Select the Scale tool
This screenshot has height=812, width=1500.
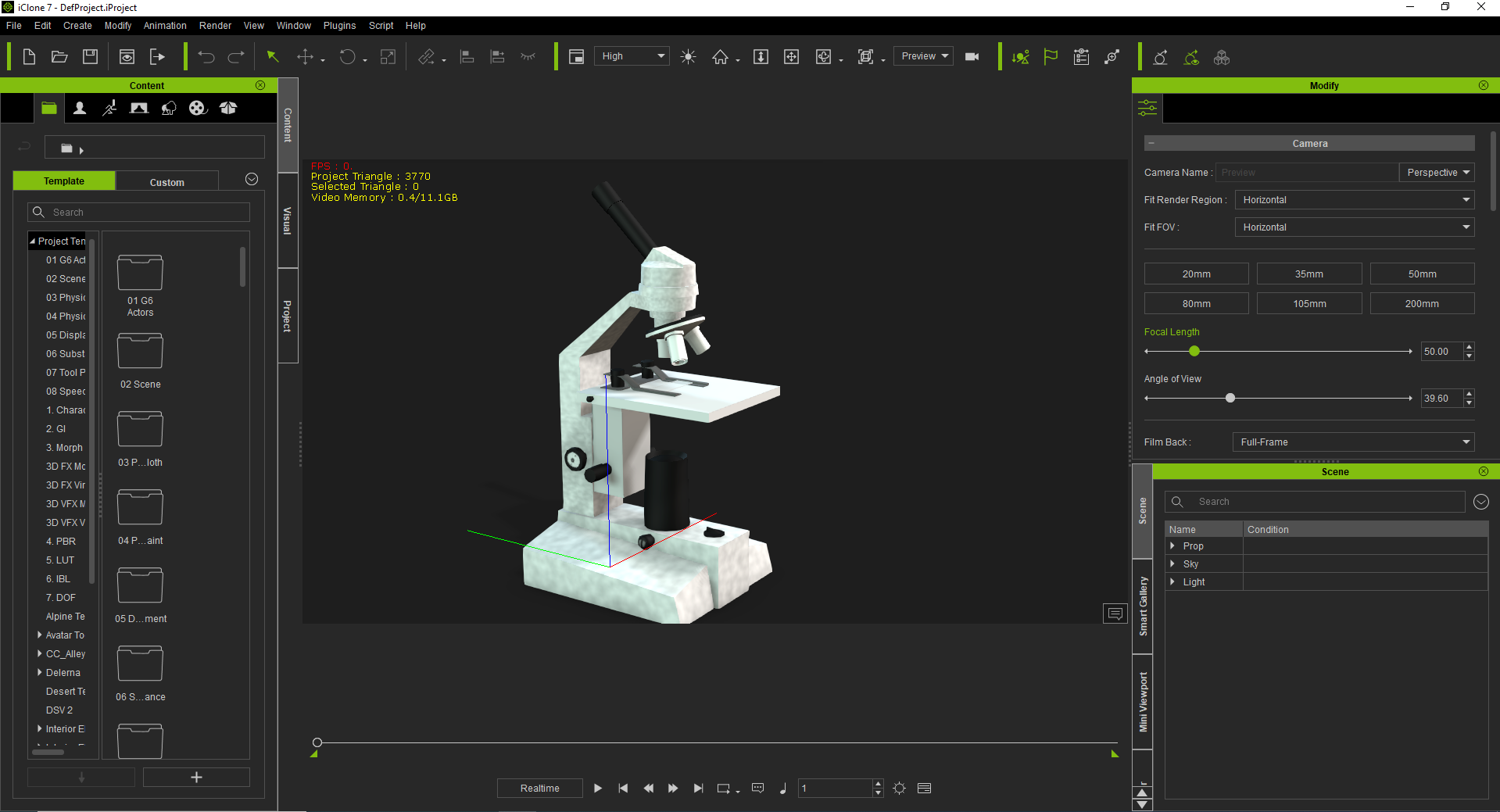click(x=388, y=56)
